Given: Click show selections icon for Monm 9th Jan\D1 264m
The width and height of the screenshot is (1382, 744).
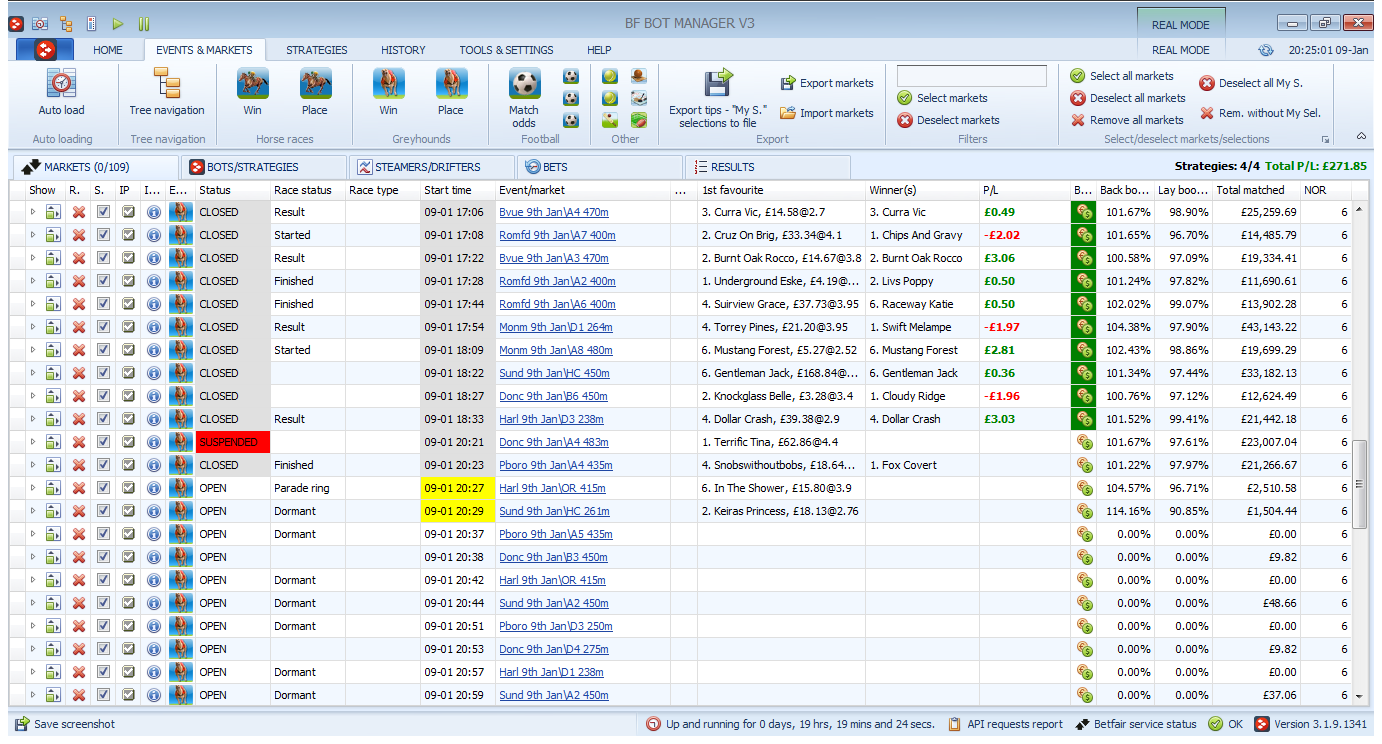Looking at the screenshot, I should [x=53, y=327].
